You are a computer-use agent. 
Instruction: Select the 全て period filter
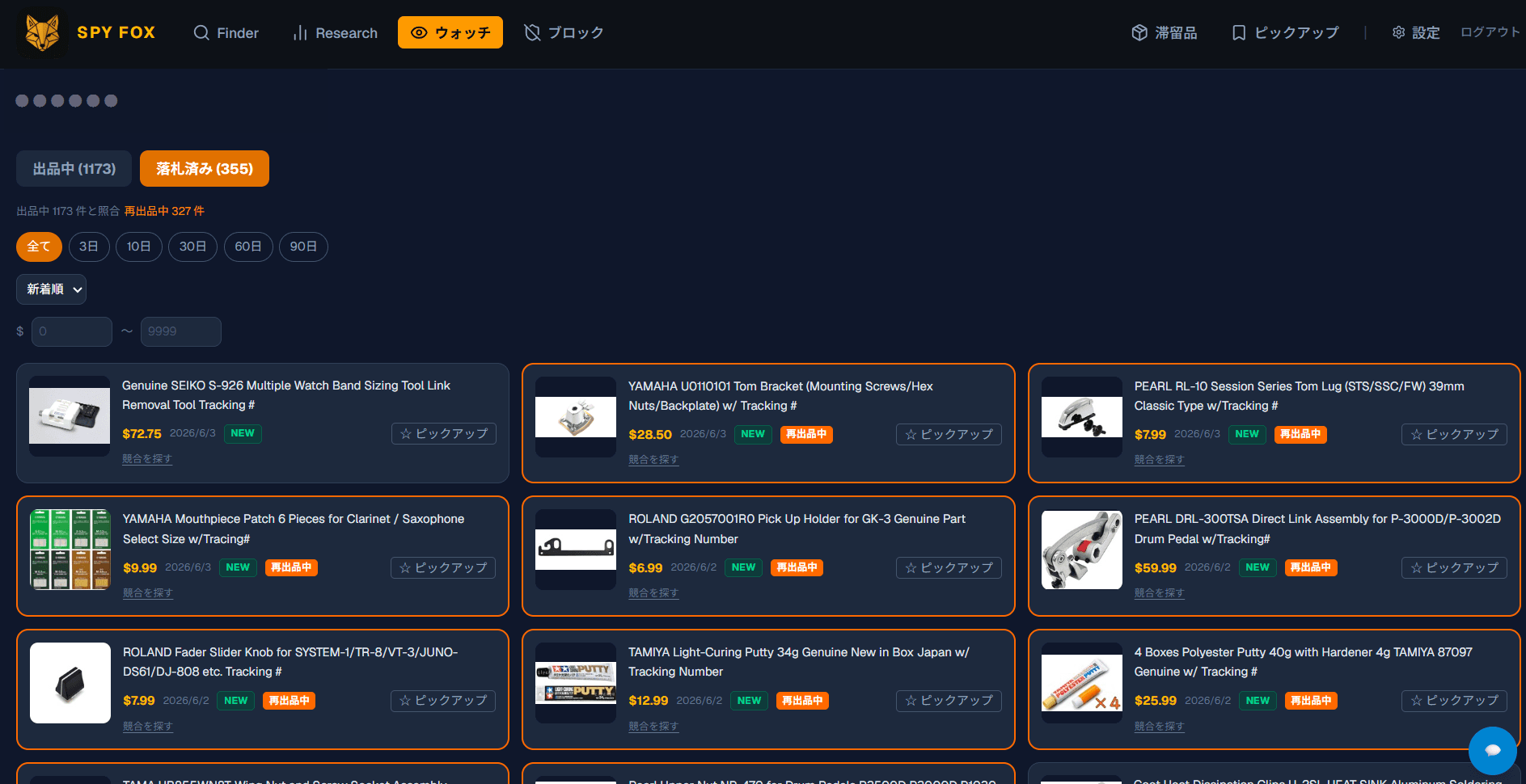[x=39, y=247]
